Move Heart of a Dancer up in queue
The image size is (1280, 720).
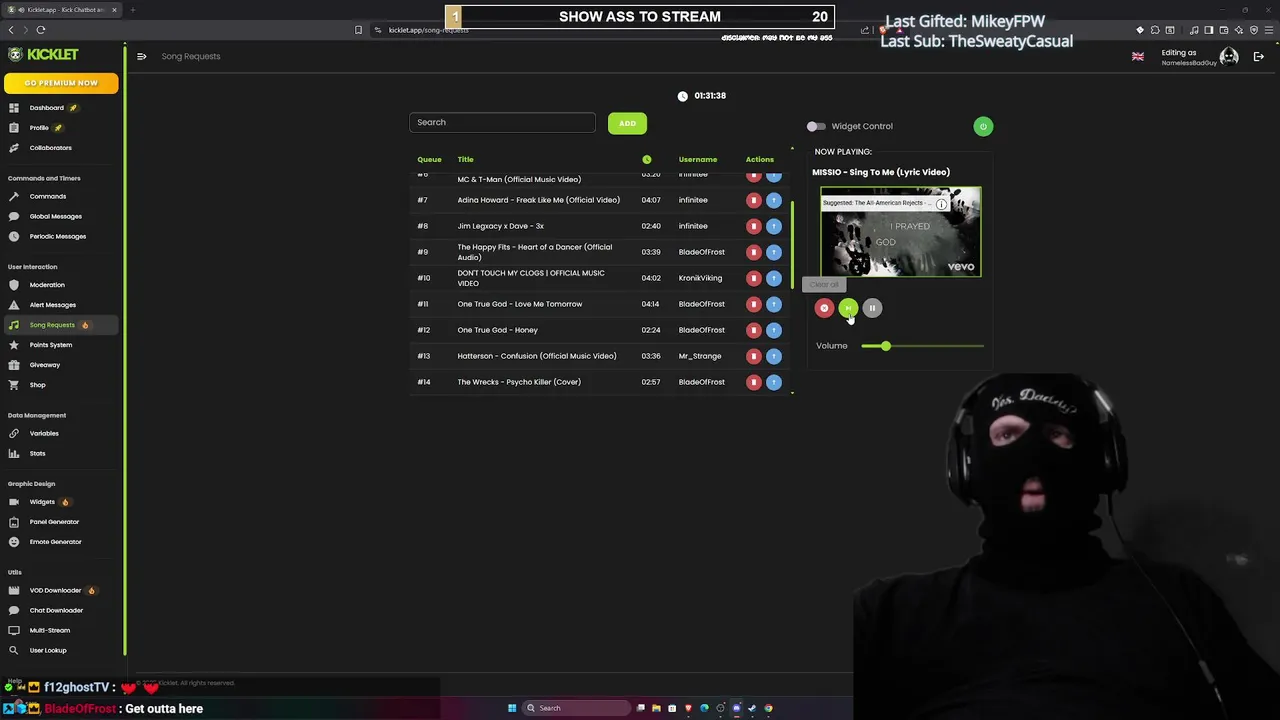(774, 252)
